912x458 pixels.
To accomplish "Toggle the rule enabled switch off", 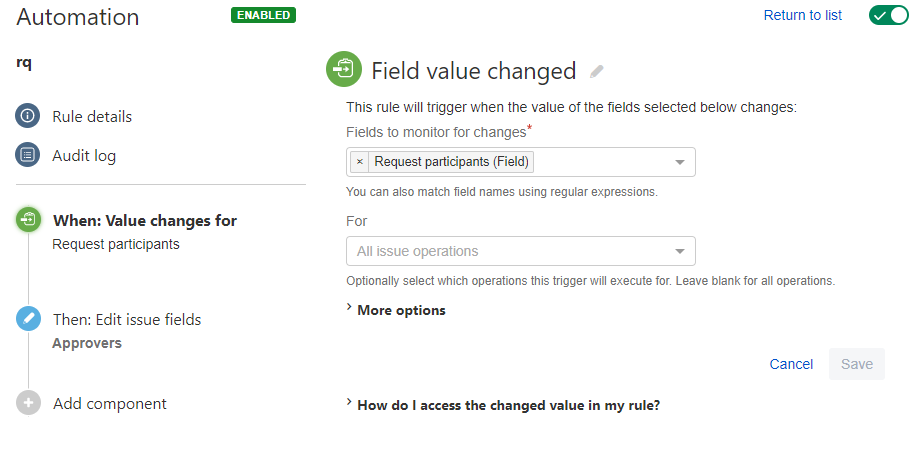I will pos(888,15).
